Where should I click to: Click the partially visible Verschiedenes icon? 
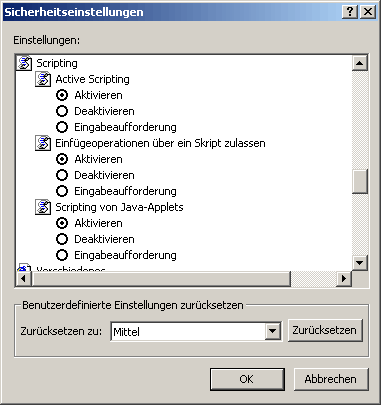tap(24, 268)
